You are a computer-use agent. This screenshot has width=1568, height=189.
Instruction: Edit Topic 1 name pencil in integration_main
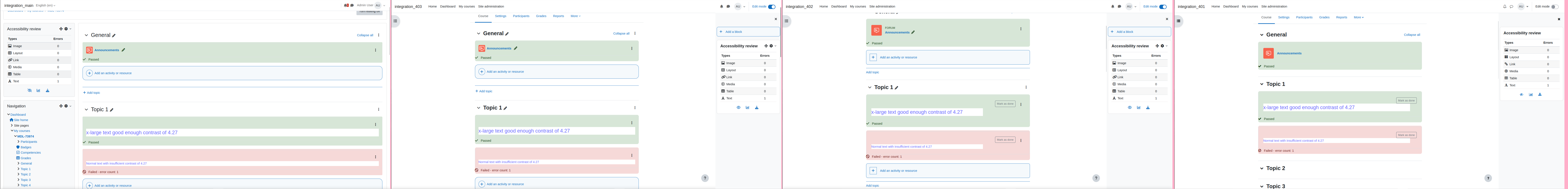coord(111,110)
